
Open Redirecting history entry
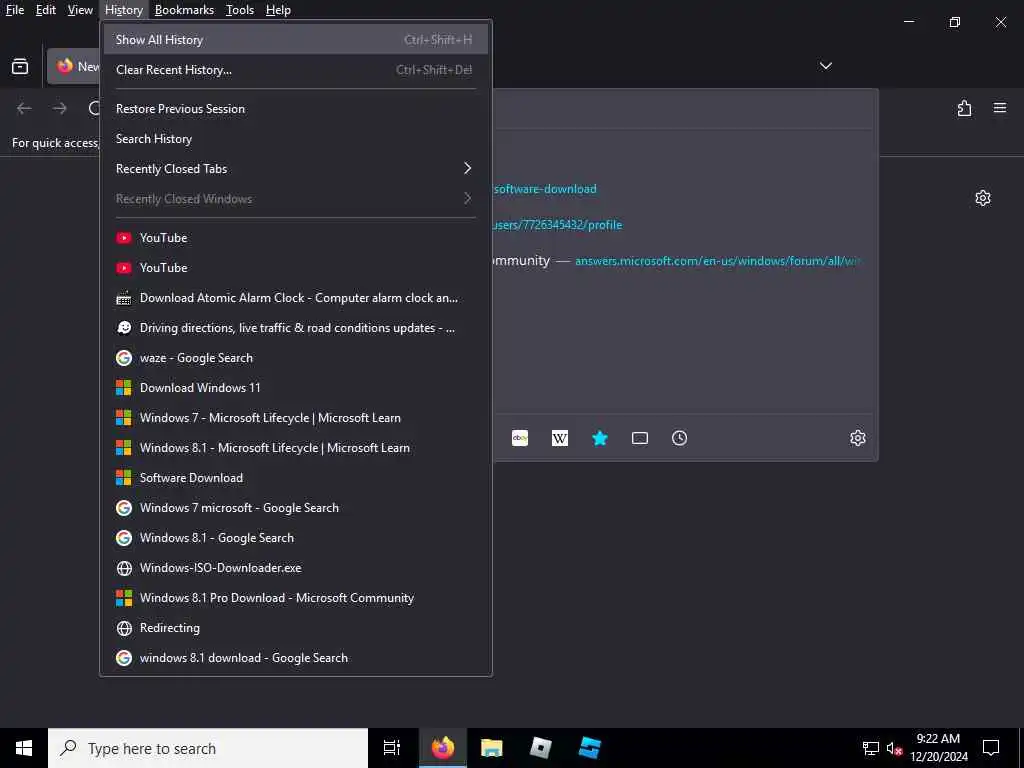point(295,629)
